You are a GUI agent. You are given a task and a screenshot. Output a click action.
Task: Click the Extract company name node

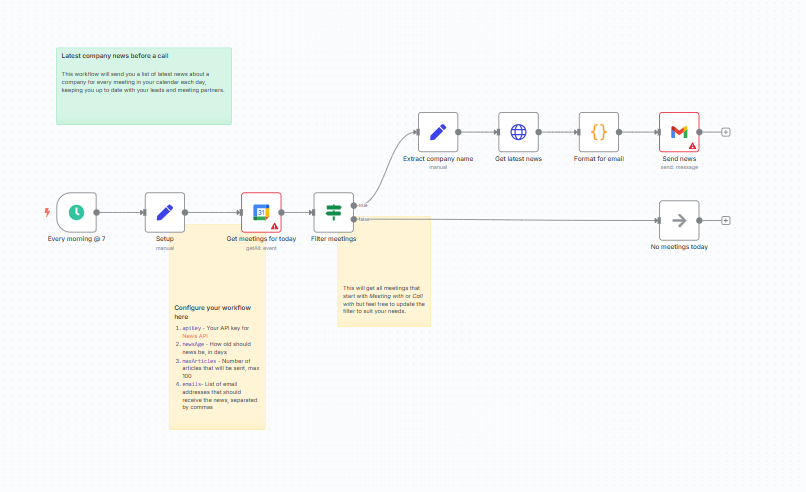[x=438, y=132]
